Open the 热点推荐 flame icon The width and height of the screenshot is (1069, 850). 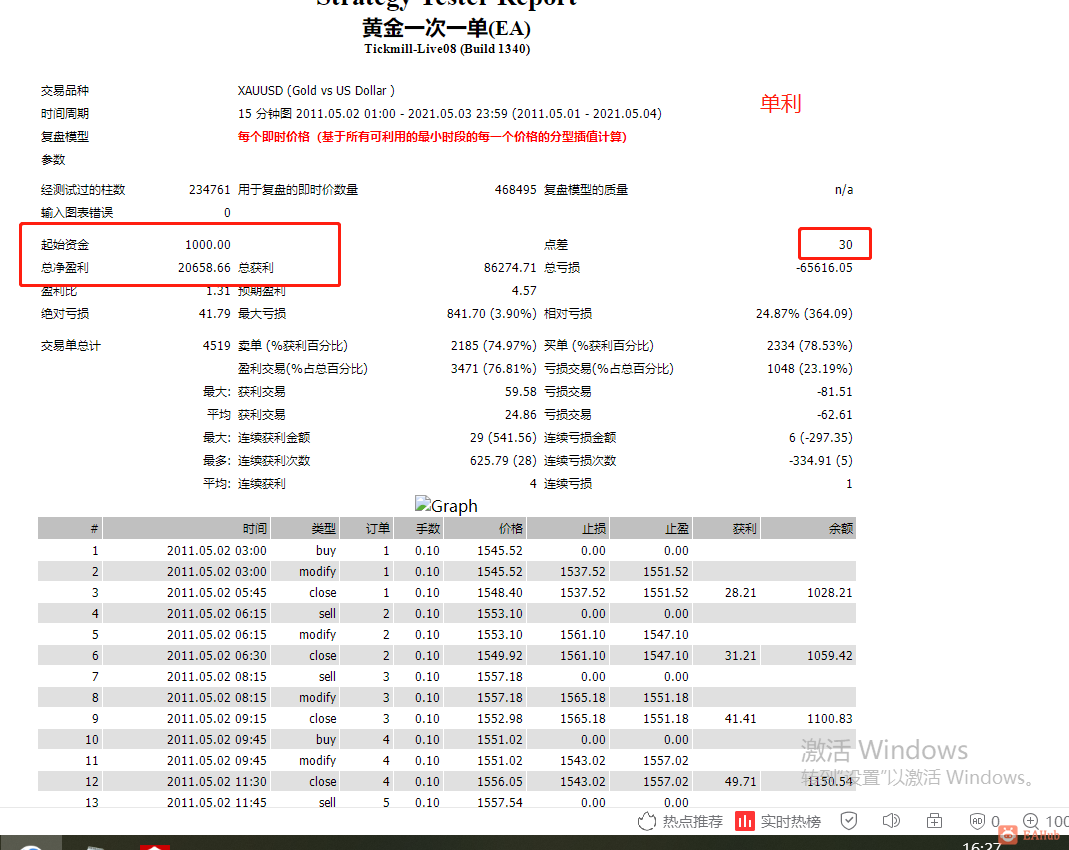pos(646,821)
